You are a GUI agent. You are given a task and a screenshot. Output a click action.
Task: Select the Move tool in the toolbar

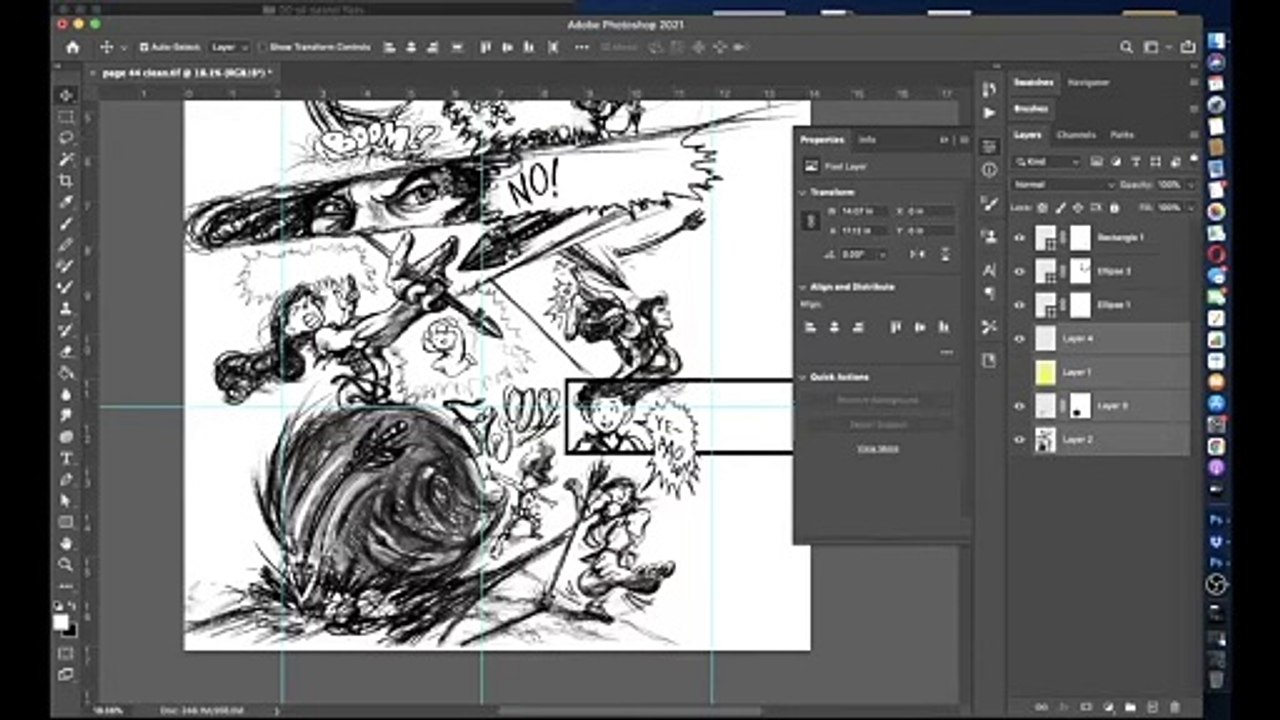[66, 95]
